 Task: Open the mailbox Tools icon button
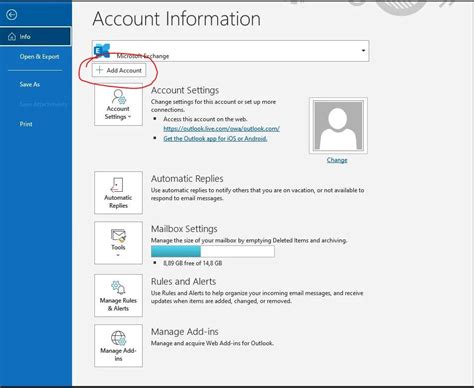click(118, 243)
